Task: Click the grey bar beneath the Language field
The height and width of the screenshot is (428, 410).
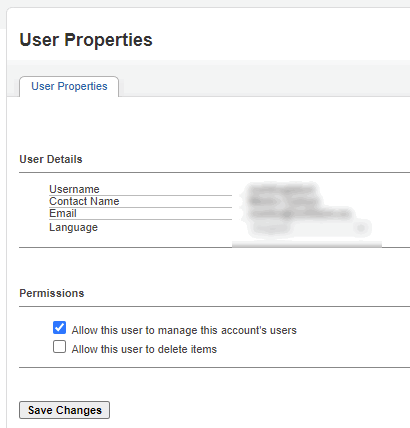Action: pos(307,245)
